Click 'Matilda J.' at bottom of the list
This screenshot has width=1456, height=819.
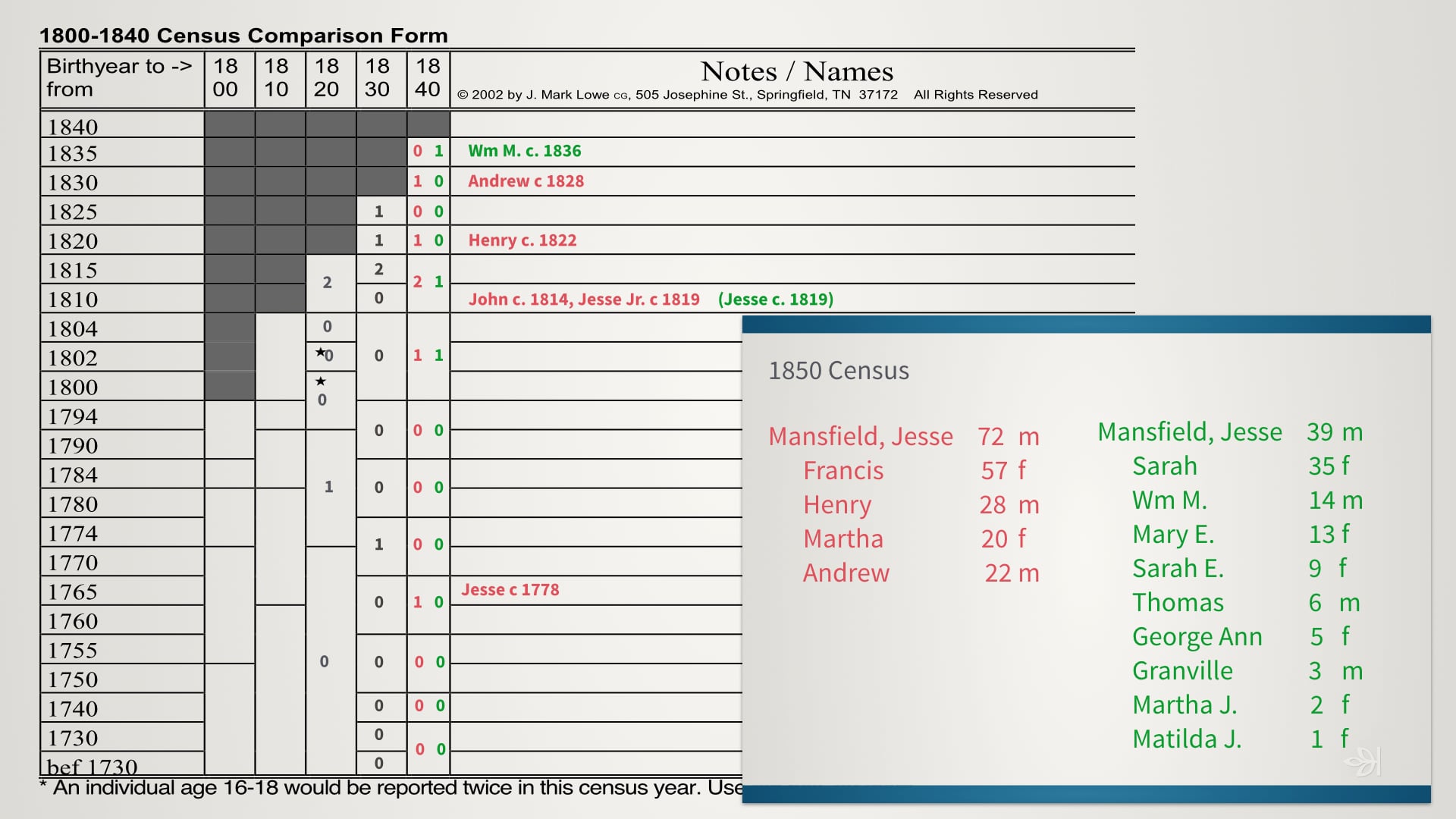coord(1186,739)
